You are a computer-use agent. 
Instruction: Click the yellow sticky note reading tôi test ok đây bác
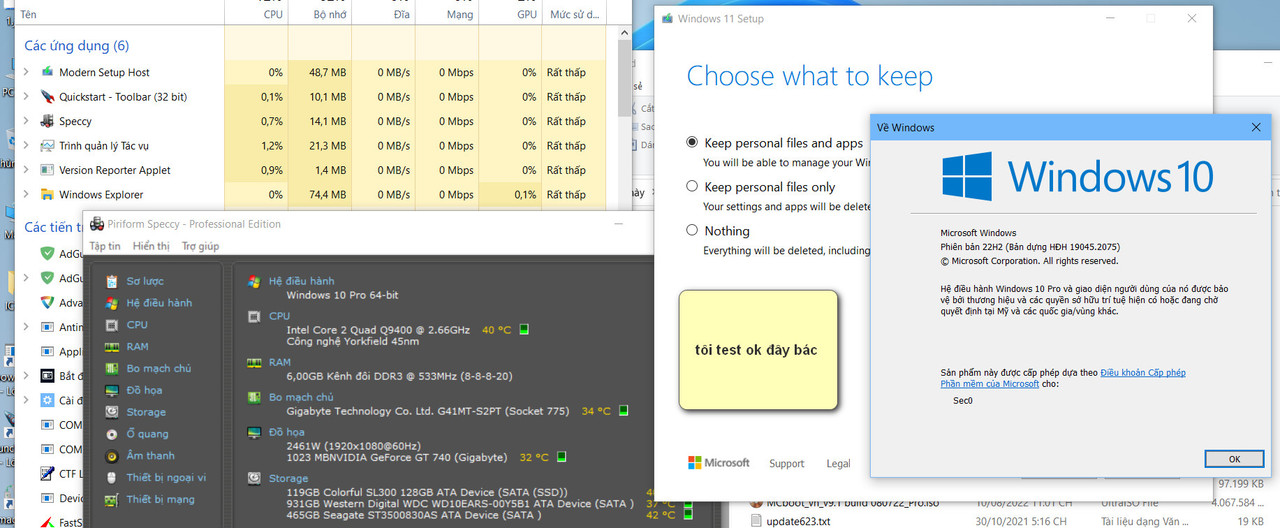click(758, 350)
